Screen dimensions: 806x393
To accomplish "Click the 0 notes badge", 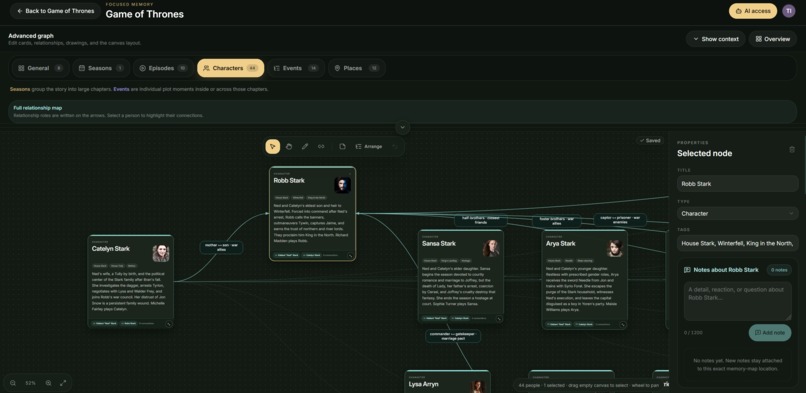I will [x=779, y=270].
